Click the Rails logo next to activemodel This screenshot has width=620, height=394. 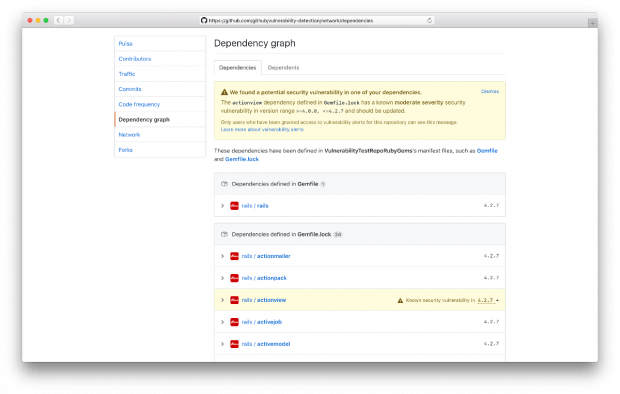pos(234,344)
